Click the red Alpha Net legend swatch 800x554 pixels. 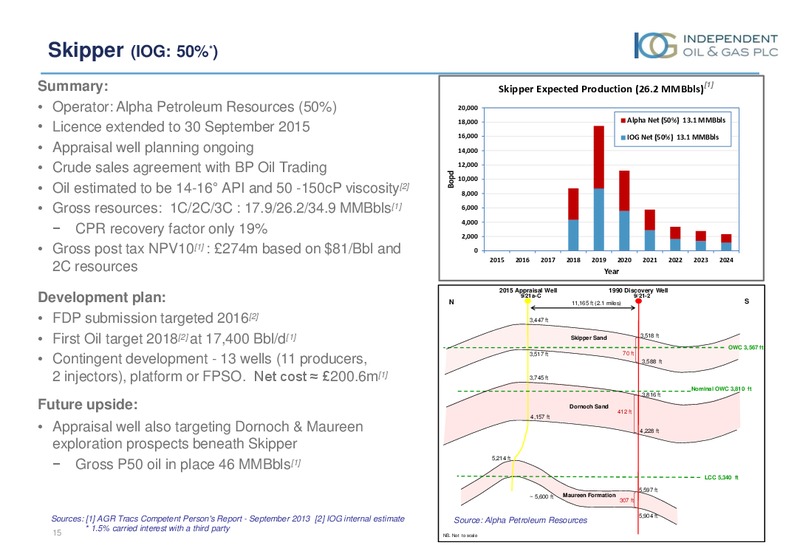coord(623,121)
